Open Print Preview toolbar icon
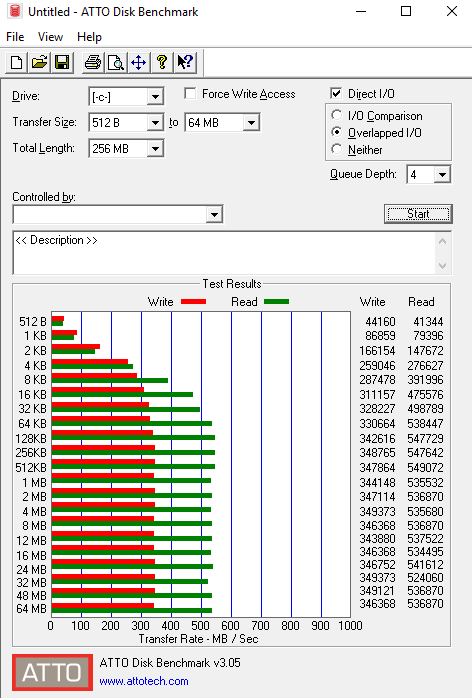Screen dimensions: 472x698 116,62
